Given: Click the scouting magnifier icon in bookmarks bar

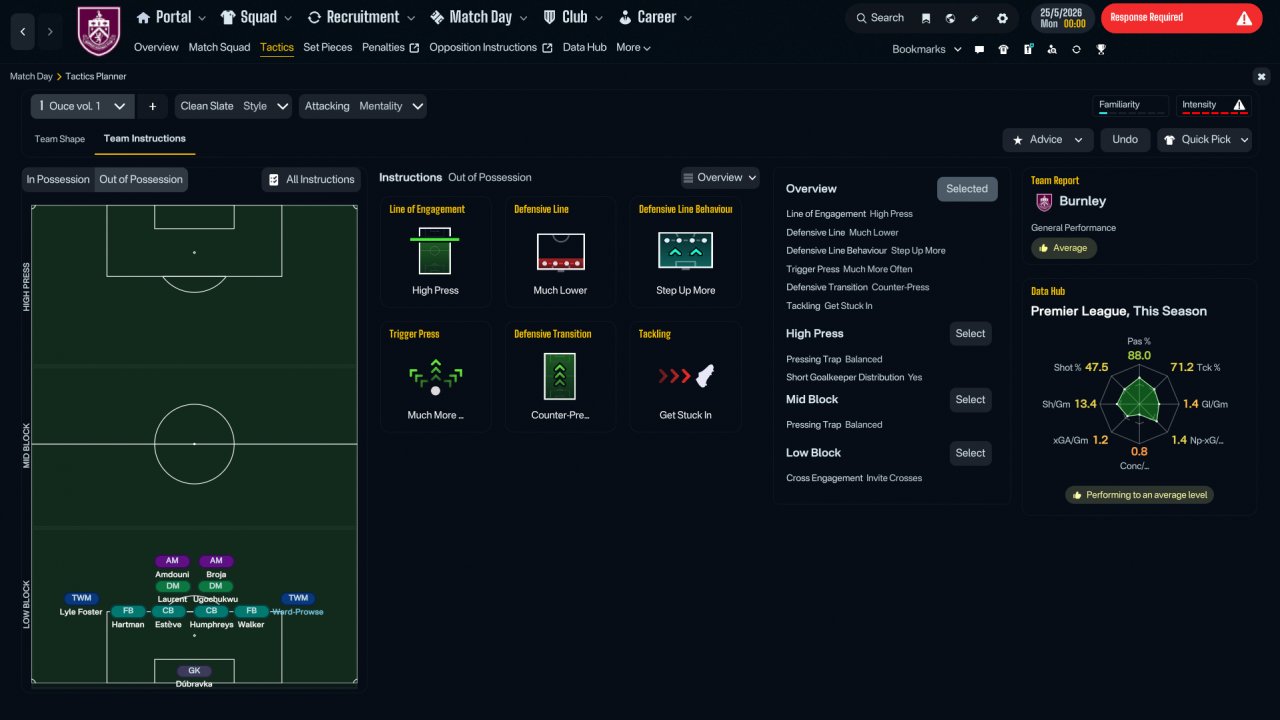Looking at the screenshot, I should [x=1052, y=49].
